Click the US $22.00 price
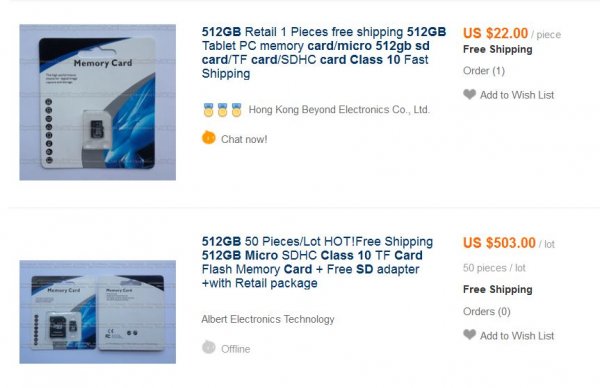This screenshot has width=600, height=388. tap(496, 33)
